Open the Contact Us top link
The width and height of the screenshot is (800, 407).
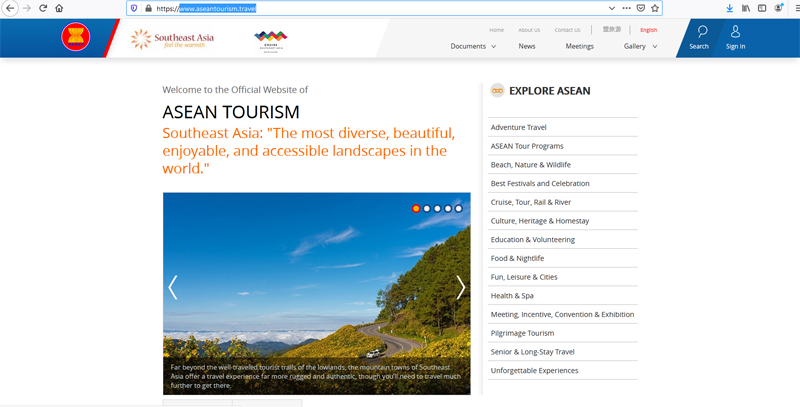click(567, 30)
